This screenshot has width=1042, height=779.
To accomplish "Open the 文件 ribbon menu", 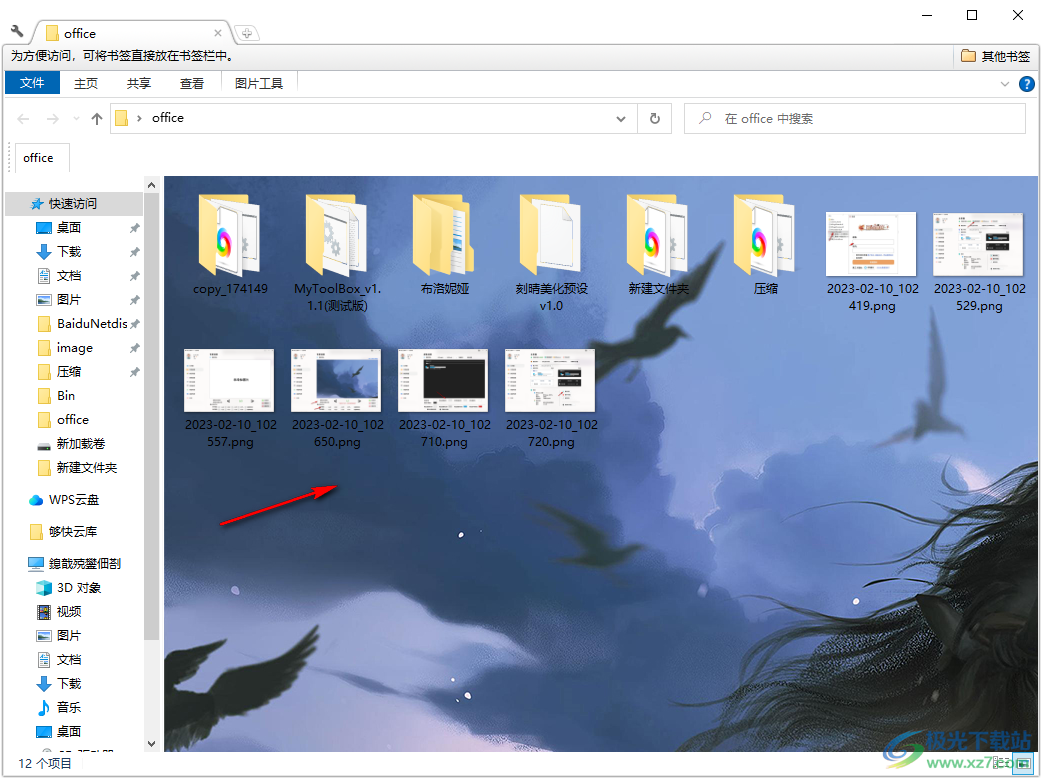I will coord(32,83).
